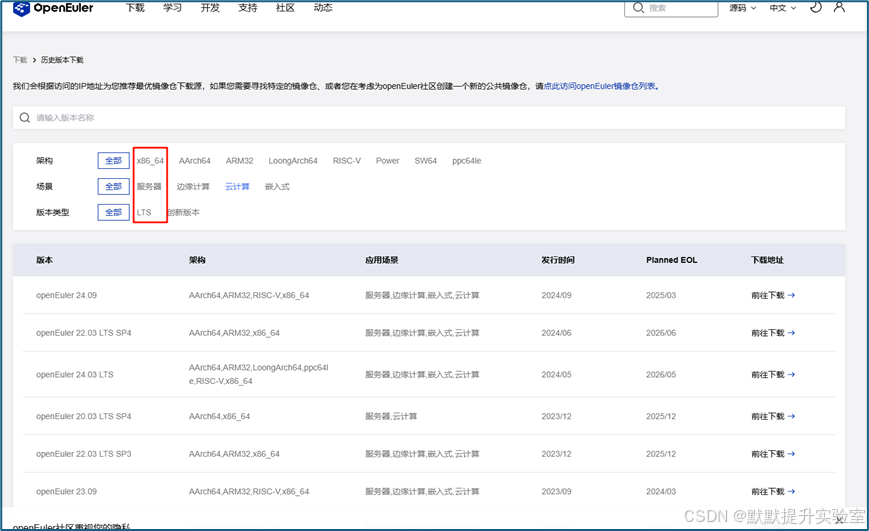
Task: Click download arrow for openEuler 24.09
Action: (791, 295)
